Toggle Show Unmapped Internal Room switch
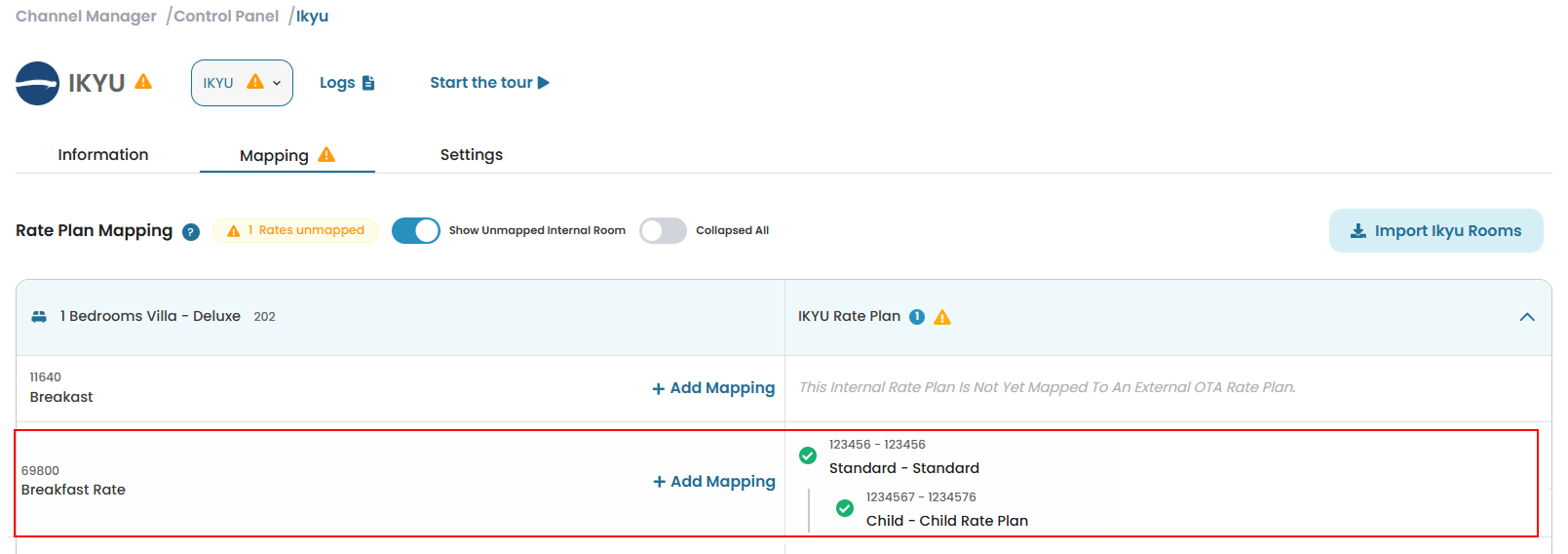The width and height of the screenshot is (1568, 554). (416, 230)
